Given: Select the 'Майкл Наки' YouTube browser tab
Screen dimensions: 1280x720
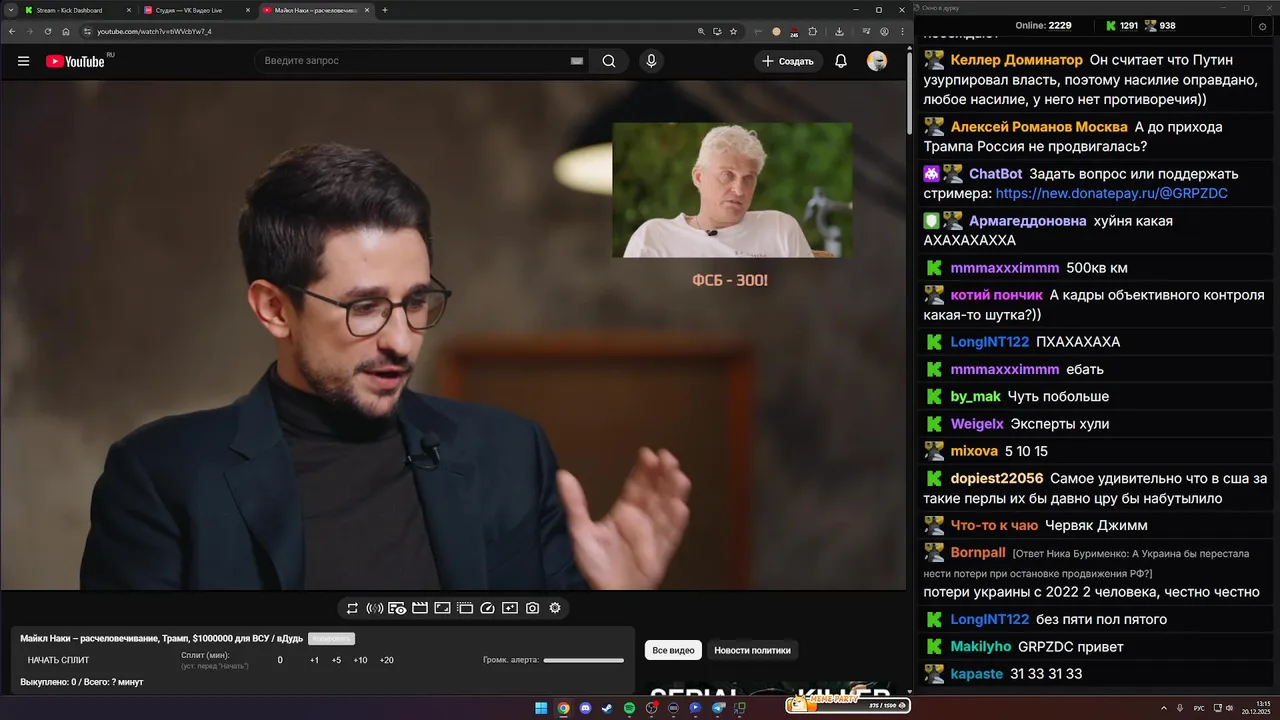Looking at the screenshot, I should [315, 10].
